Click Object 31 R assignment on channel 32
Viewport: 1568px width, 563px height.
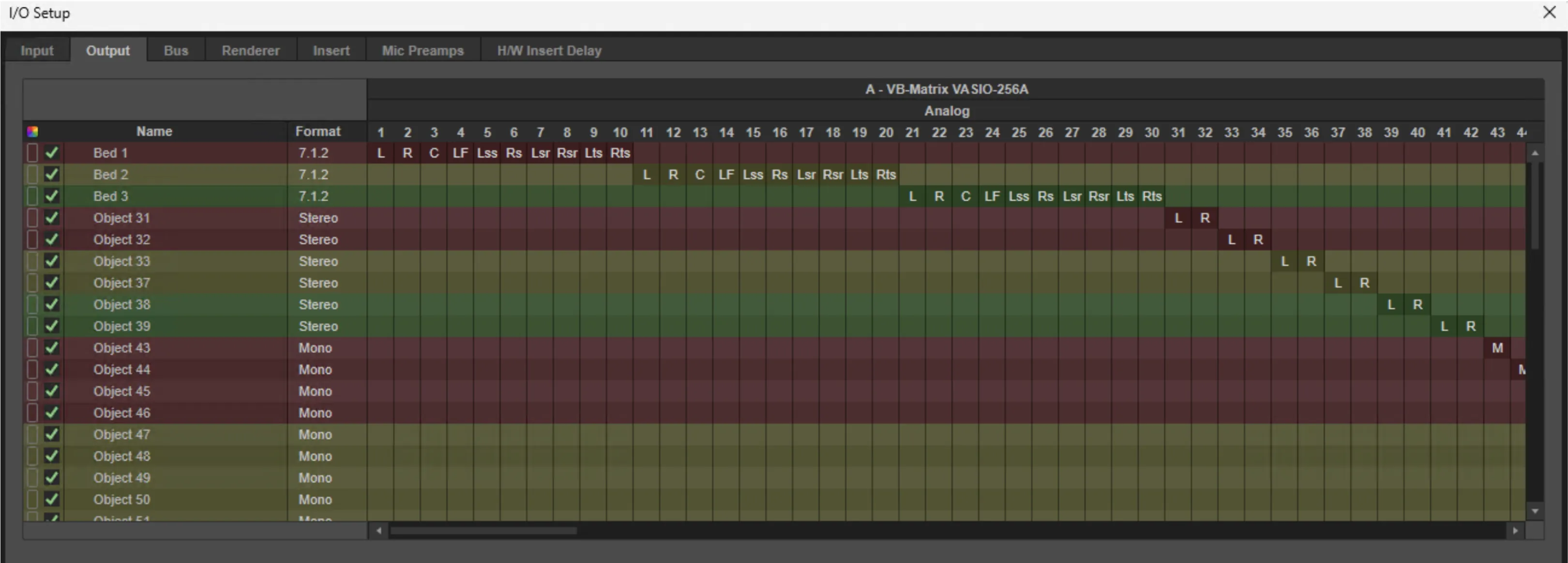click(1205, 218)
